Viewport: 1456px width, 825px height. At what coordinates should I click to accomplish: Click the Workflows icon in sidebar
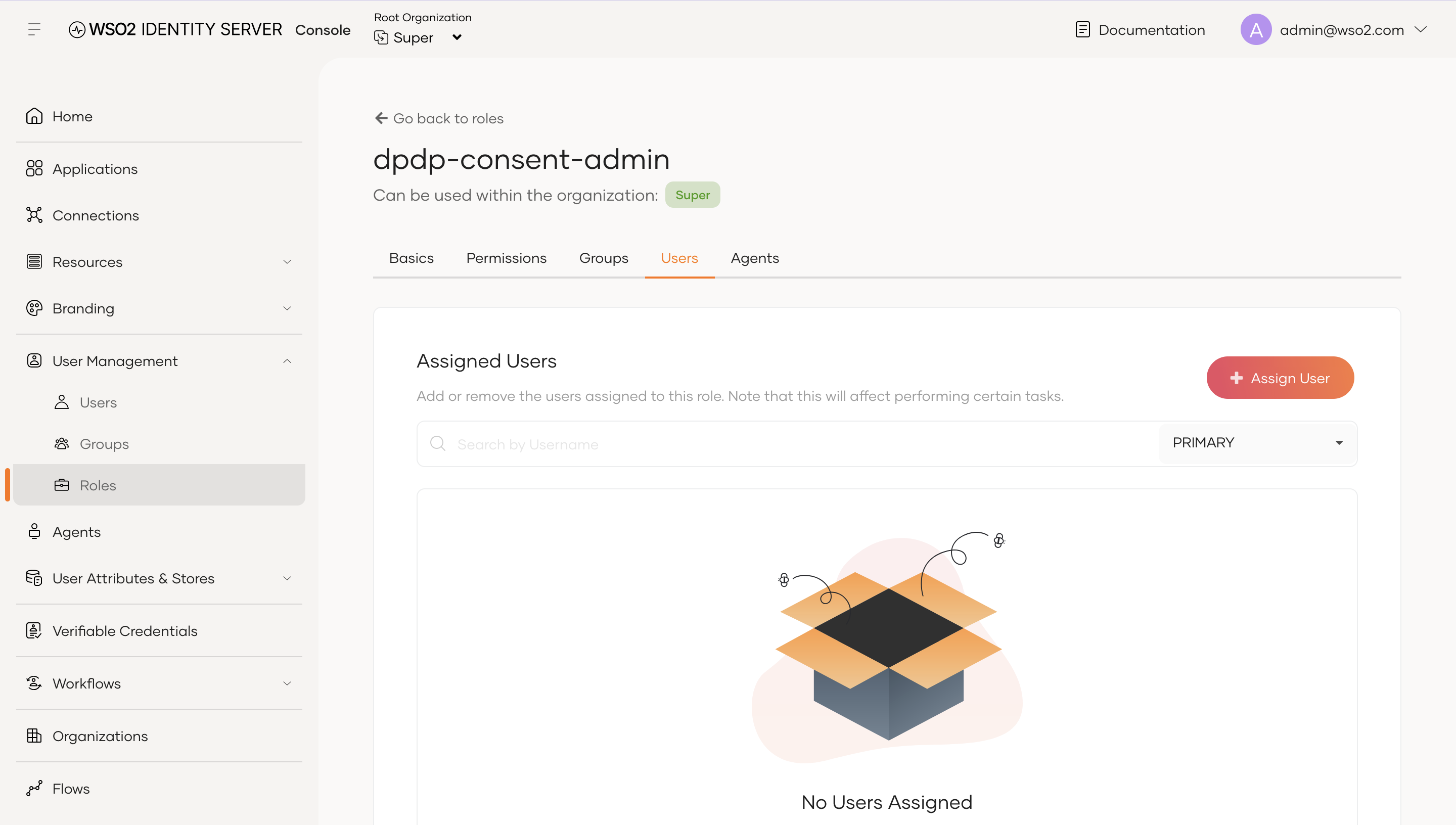click(x=34, y=683)
